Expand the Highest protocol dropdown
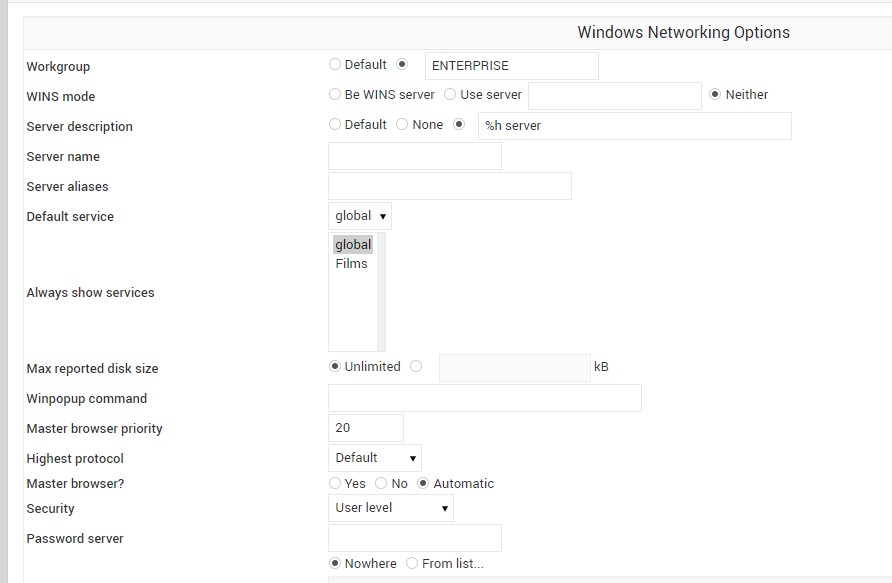Screen dimensions: 892x583 (x=375, y=458)
